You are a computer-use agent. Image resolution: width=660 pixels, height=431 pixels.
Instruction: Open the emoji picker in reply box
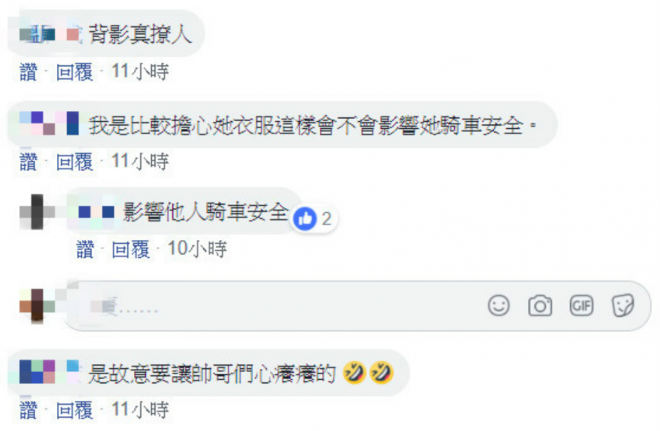click(x=499, y=306)
